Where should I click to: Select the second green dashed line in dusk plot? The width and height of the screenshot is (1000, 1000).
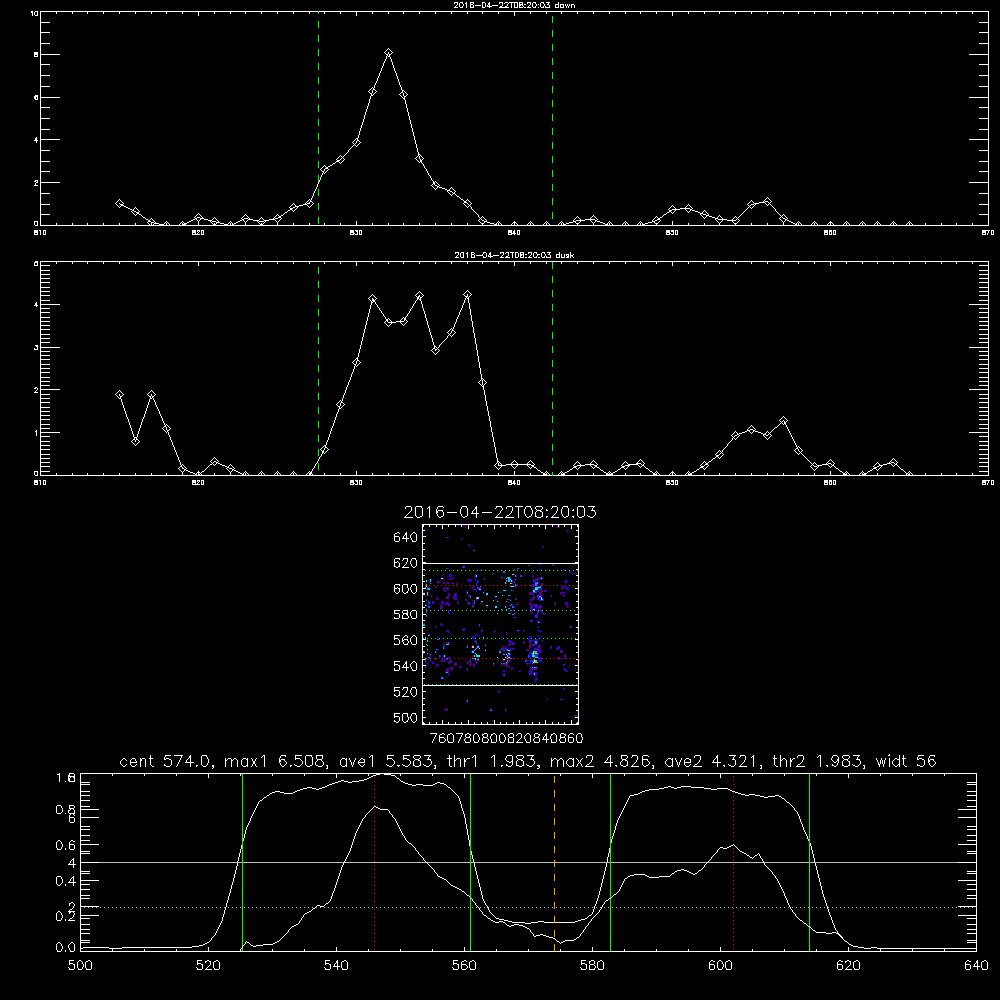[552, 369]
